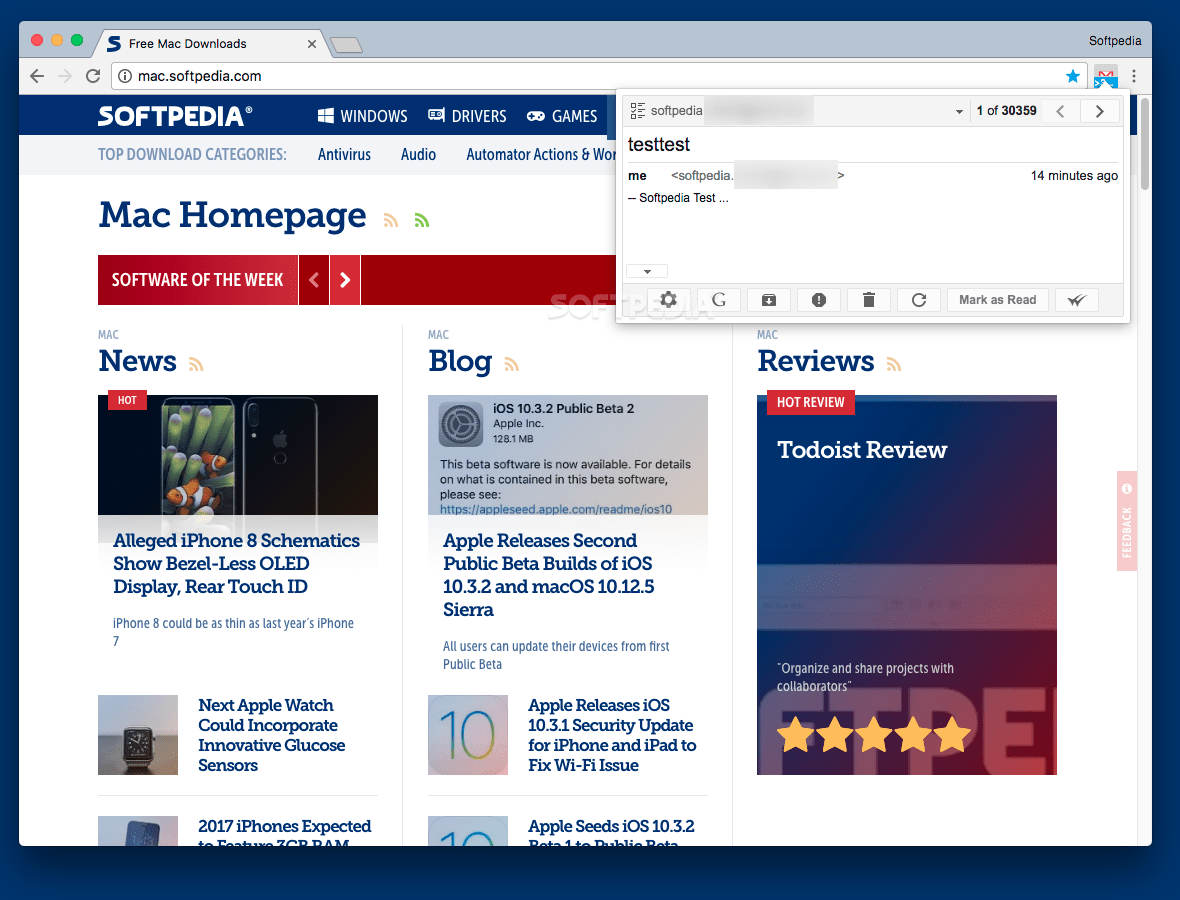The height and width of the screenshot is (900, 1180).
Task: Click the iPhone 8 article thumbnail
Action: point(238,455)
